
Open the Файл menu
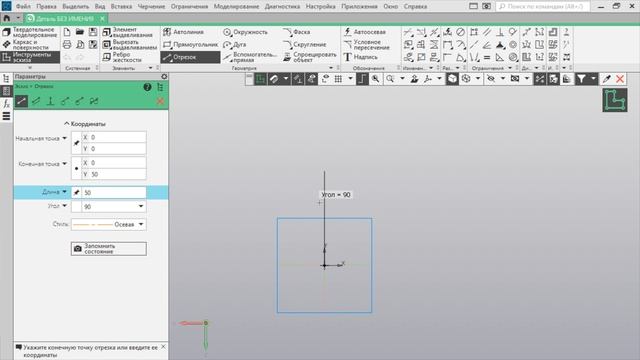(x=23, y=7)
